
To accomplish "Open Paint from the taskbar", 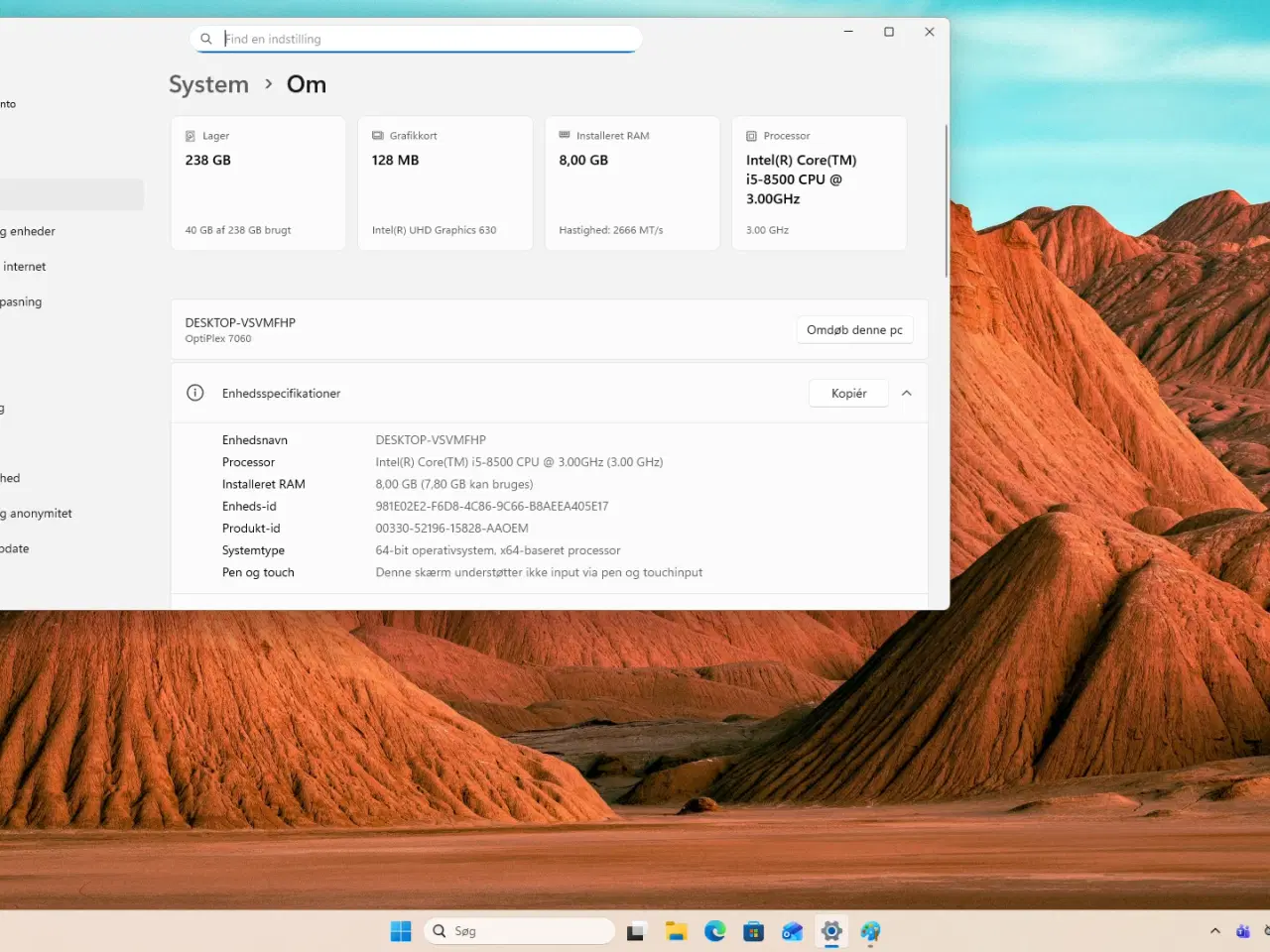I will point(870,931).
